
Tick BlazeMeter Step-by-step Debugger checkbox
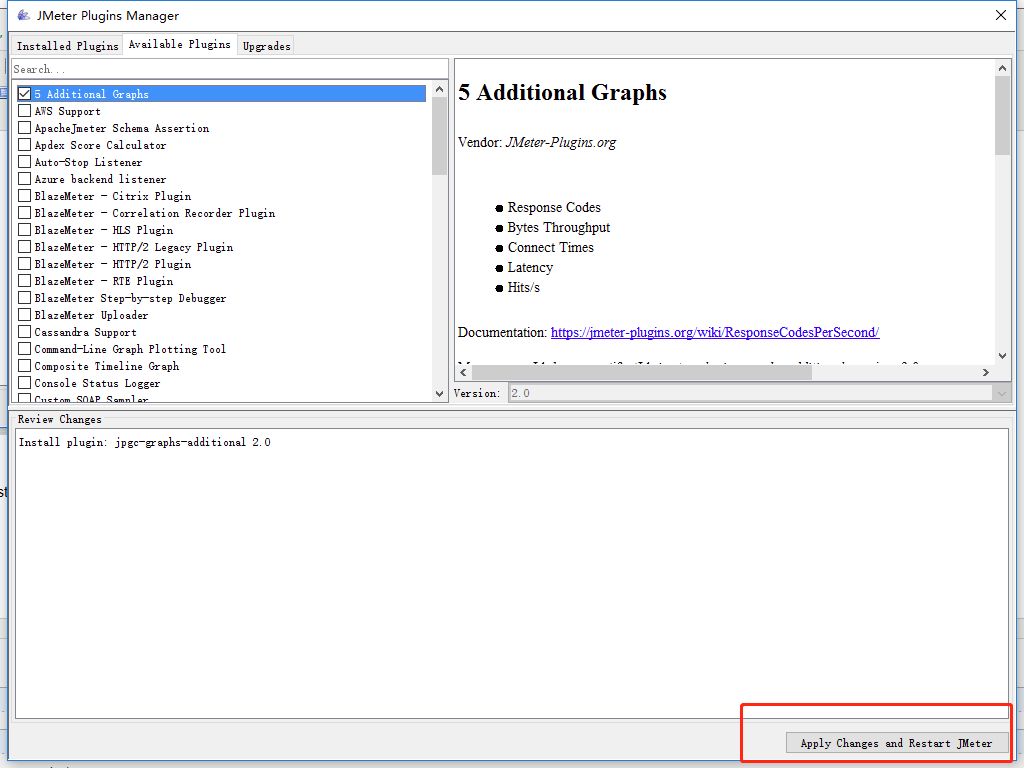pos(25,297)
